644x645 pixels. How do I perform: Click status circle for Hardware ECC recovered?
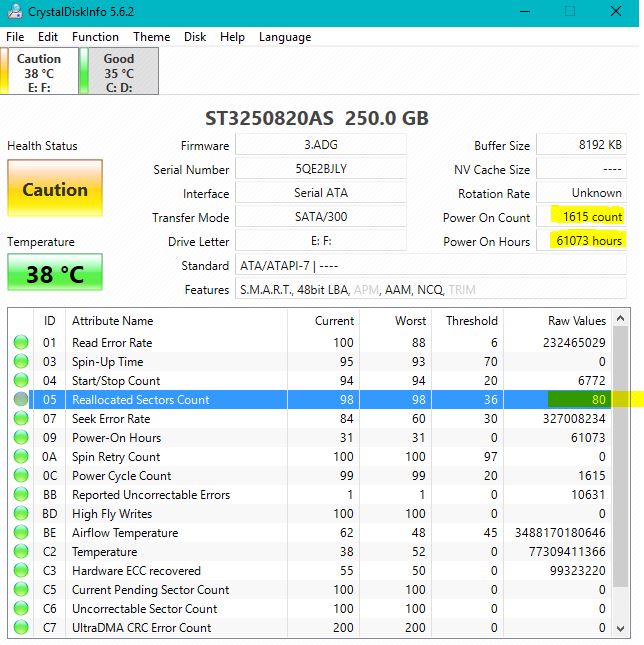tap(21, 570)
